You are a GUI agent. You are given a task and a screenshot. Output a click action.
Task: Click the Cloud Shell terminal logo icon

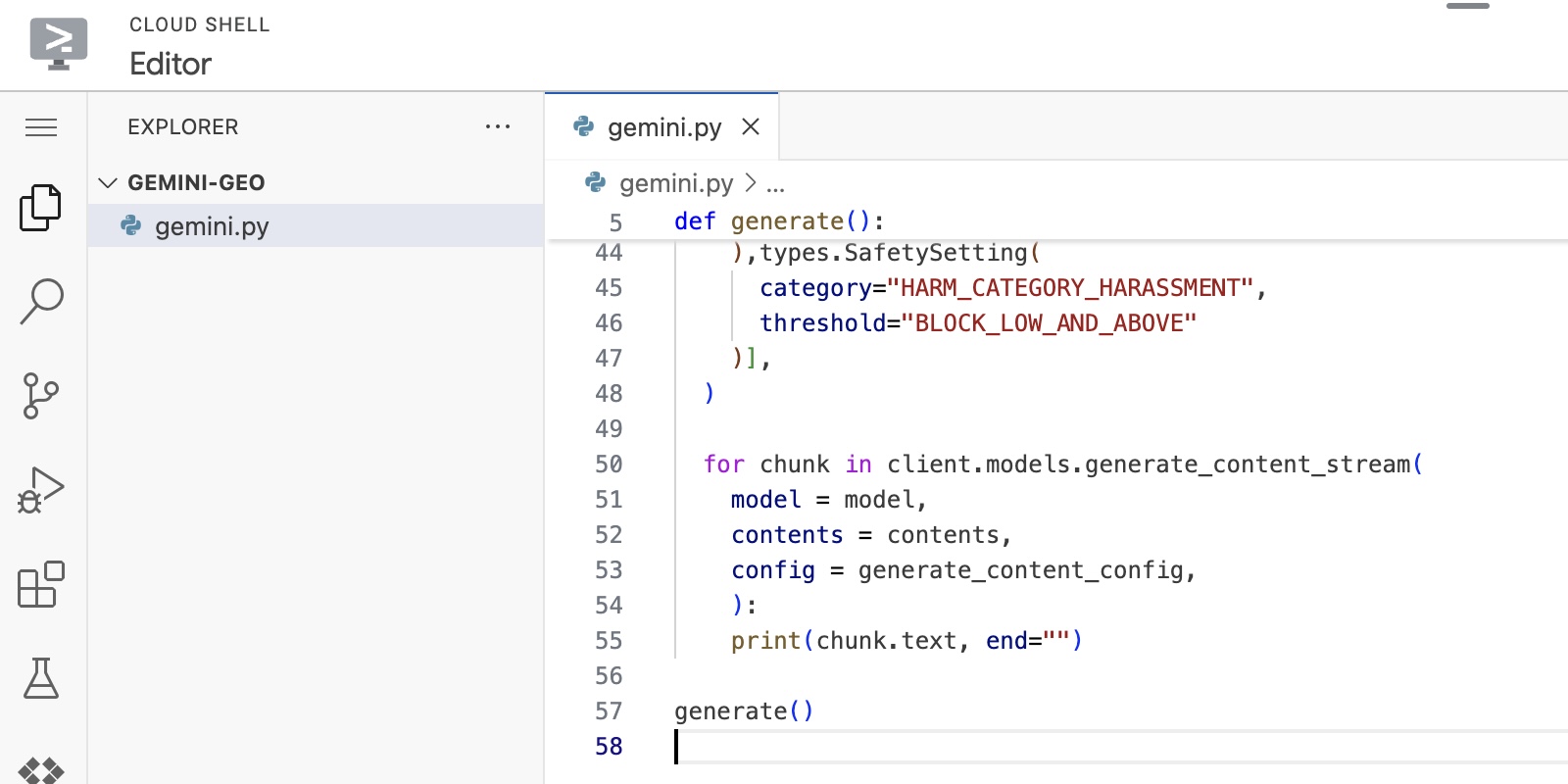point(59,44)
